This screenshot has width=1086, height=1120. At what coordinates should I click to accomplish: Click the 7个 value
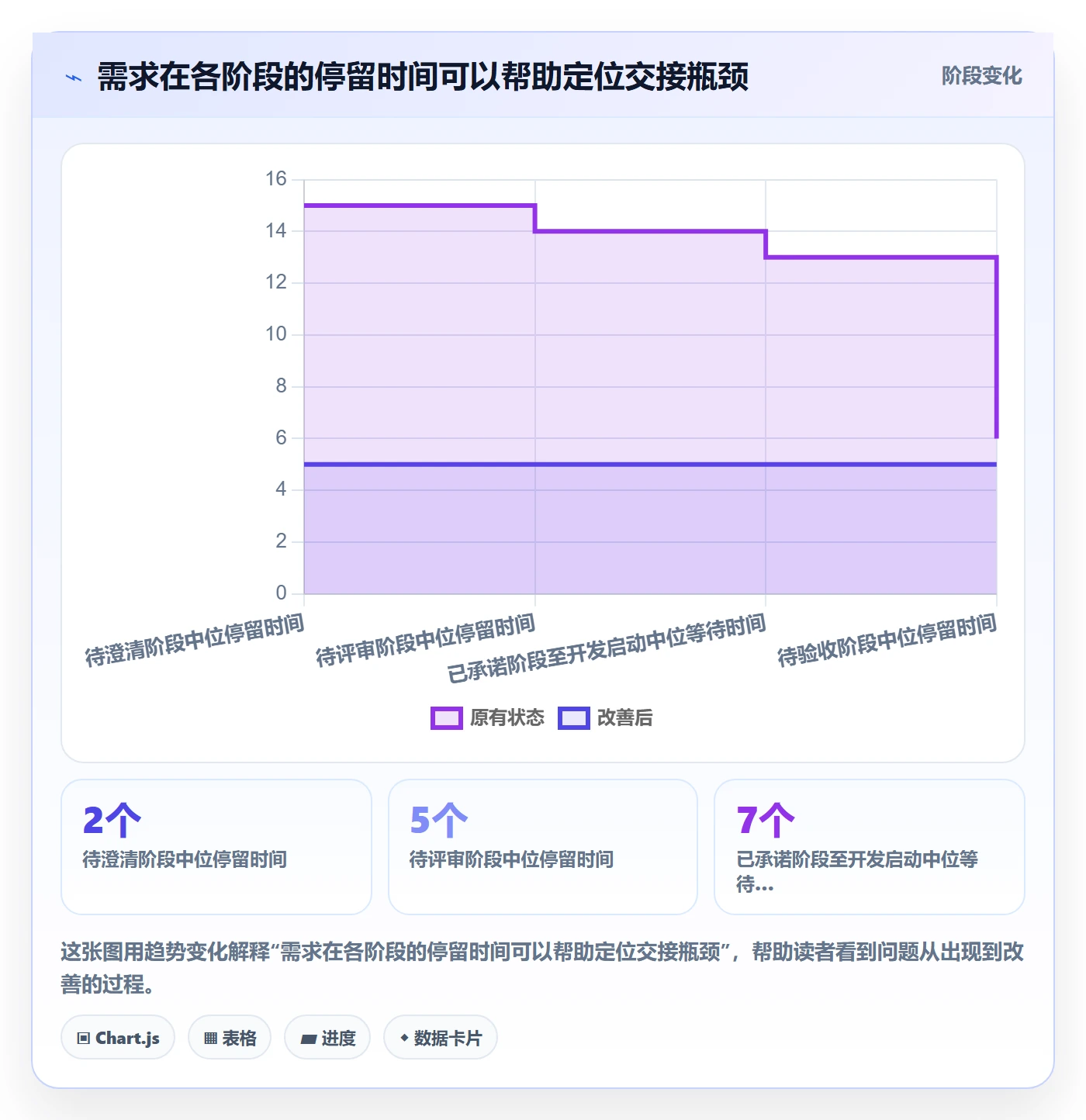(x=766, y=821)
